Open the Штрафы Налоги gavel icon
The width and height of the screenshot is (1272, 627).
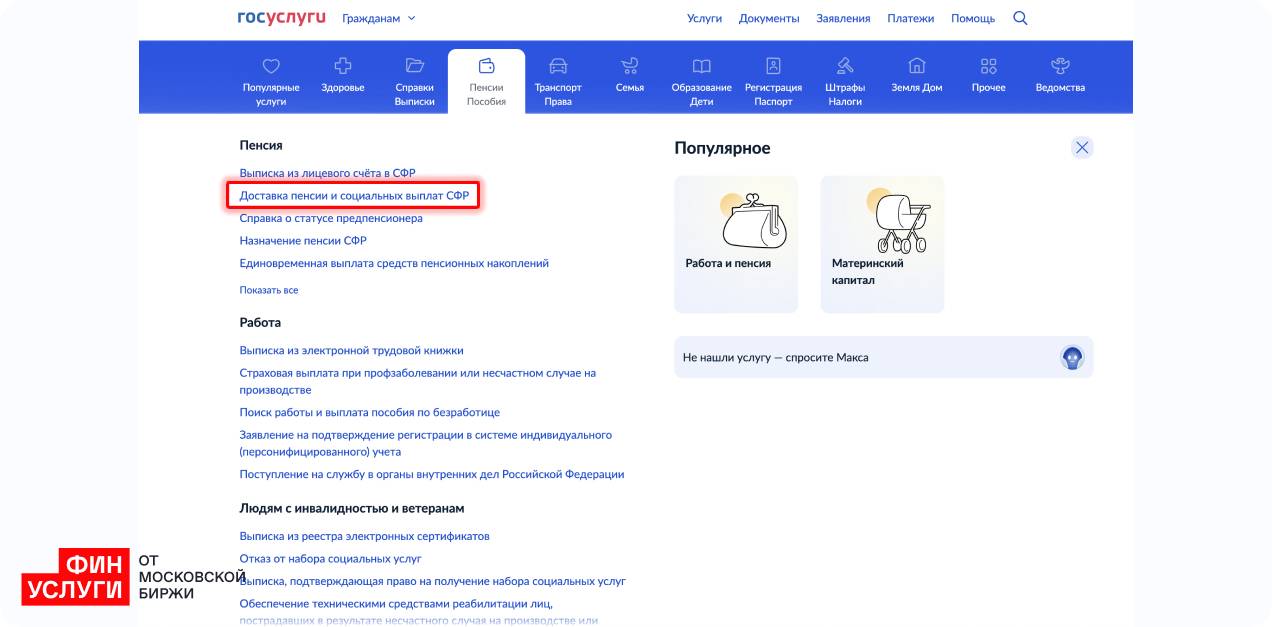pyautogui.click(x=845, y=67)
